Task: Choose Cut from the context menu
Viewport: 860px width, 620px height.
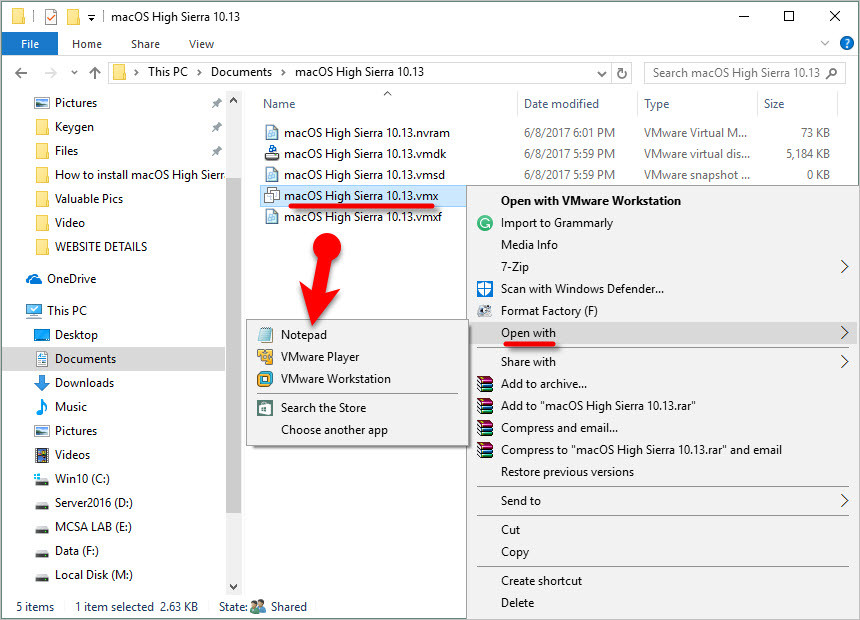Action: [x=510, y=529]
